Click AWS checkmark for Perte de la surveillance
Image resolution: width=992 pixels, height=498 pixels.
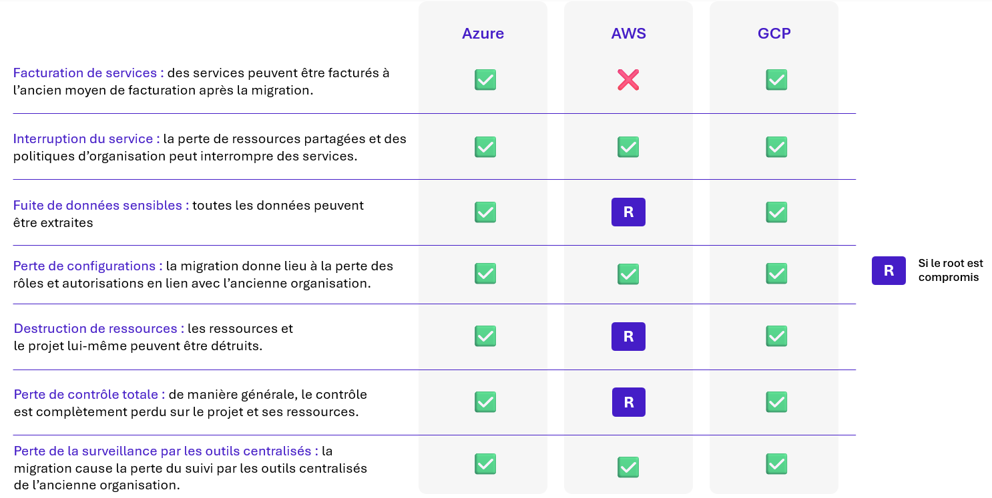628,467
